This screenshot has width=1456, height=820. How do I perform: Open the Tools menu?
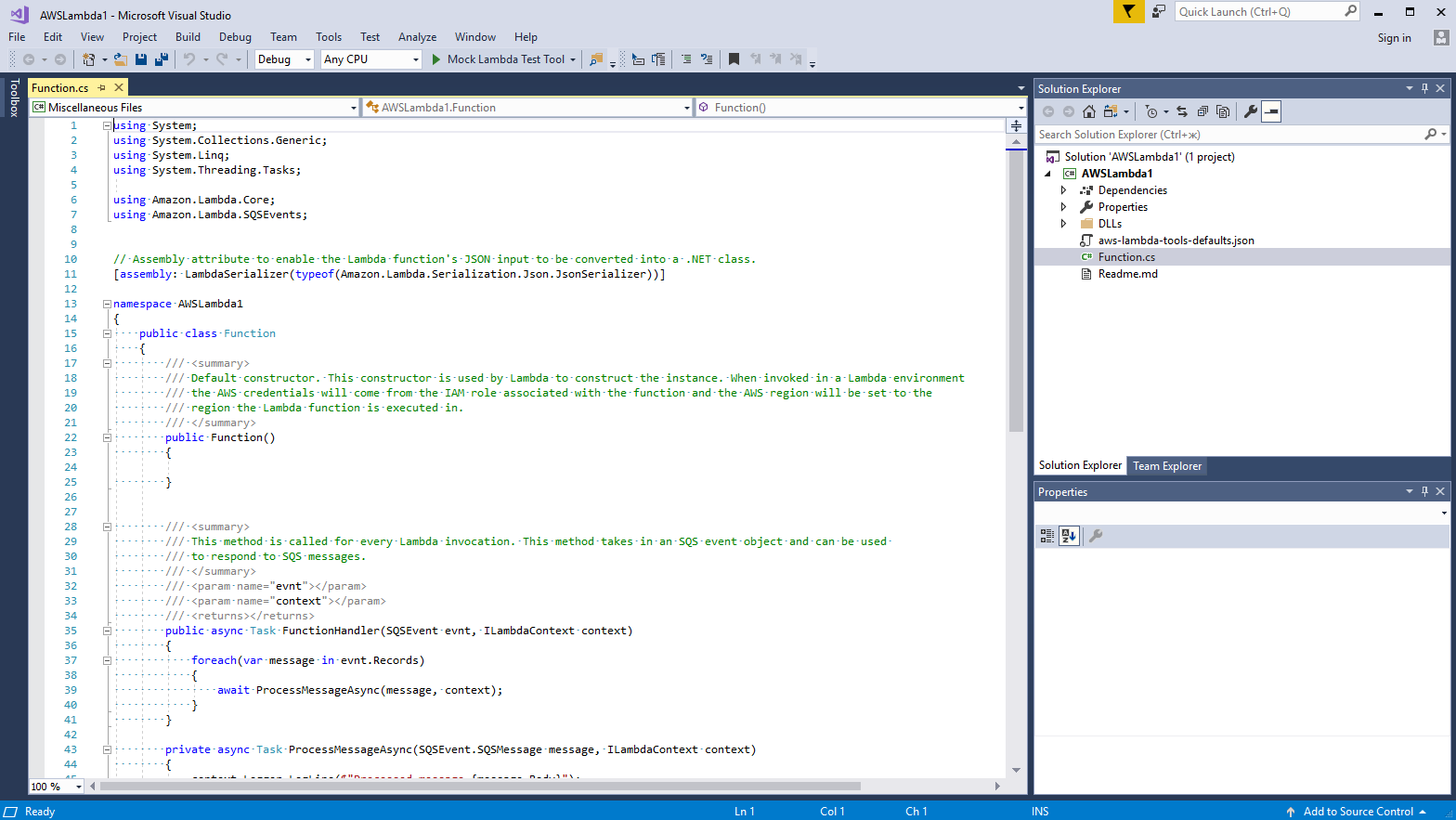pyautogui.click(x=329, y=37)
